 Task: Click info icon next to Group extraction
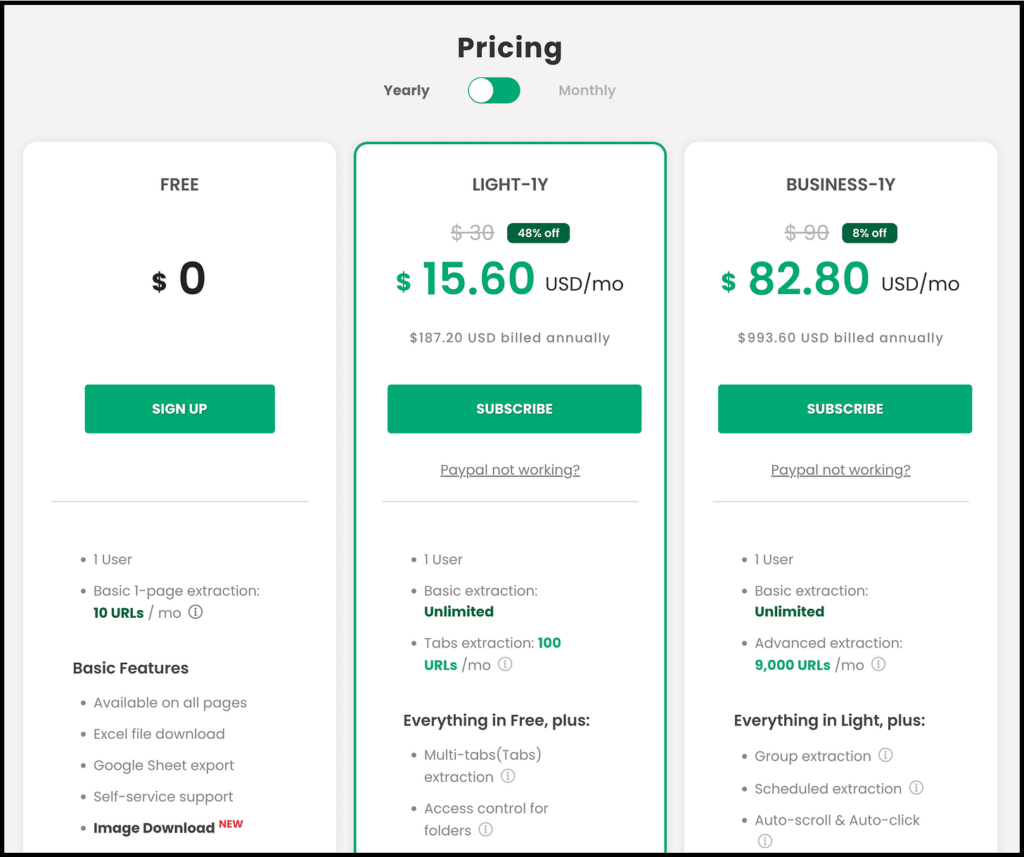point(887,756)
